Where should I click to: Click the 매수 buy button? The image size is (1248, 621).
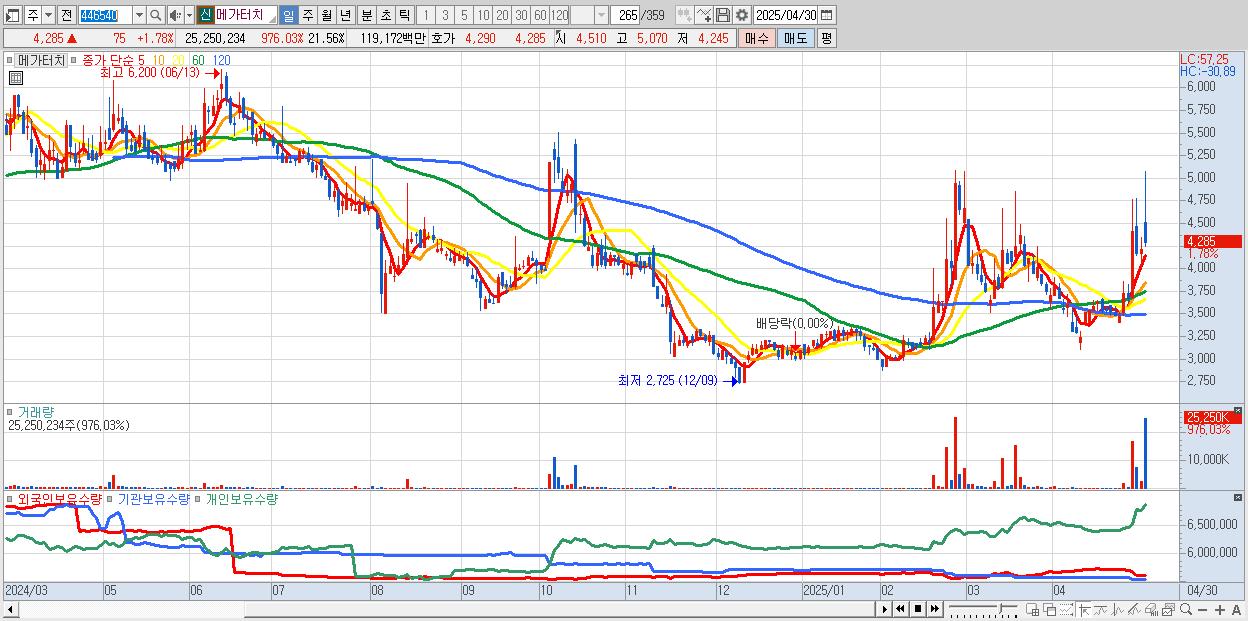[x=757, y=38]
